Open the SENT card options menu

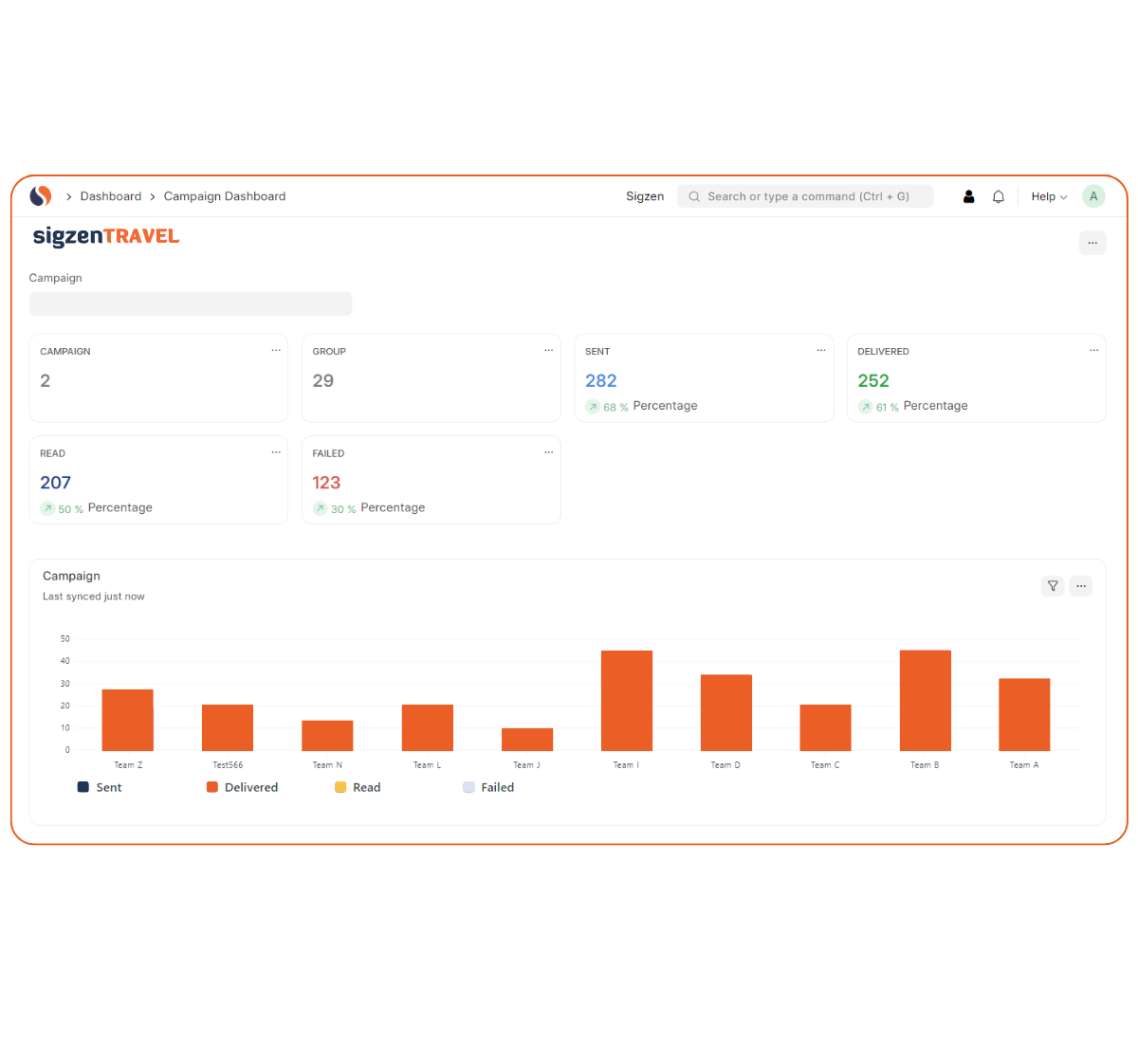(x=821, y=351)
